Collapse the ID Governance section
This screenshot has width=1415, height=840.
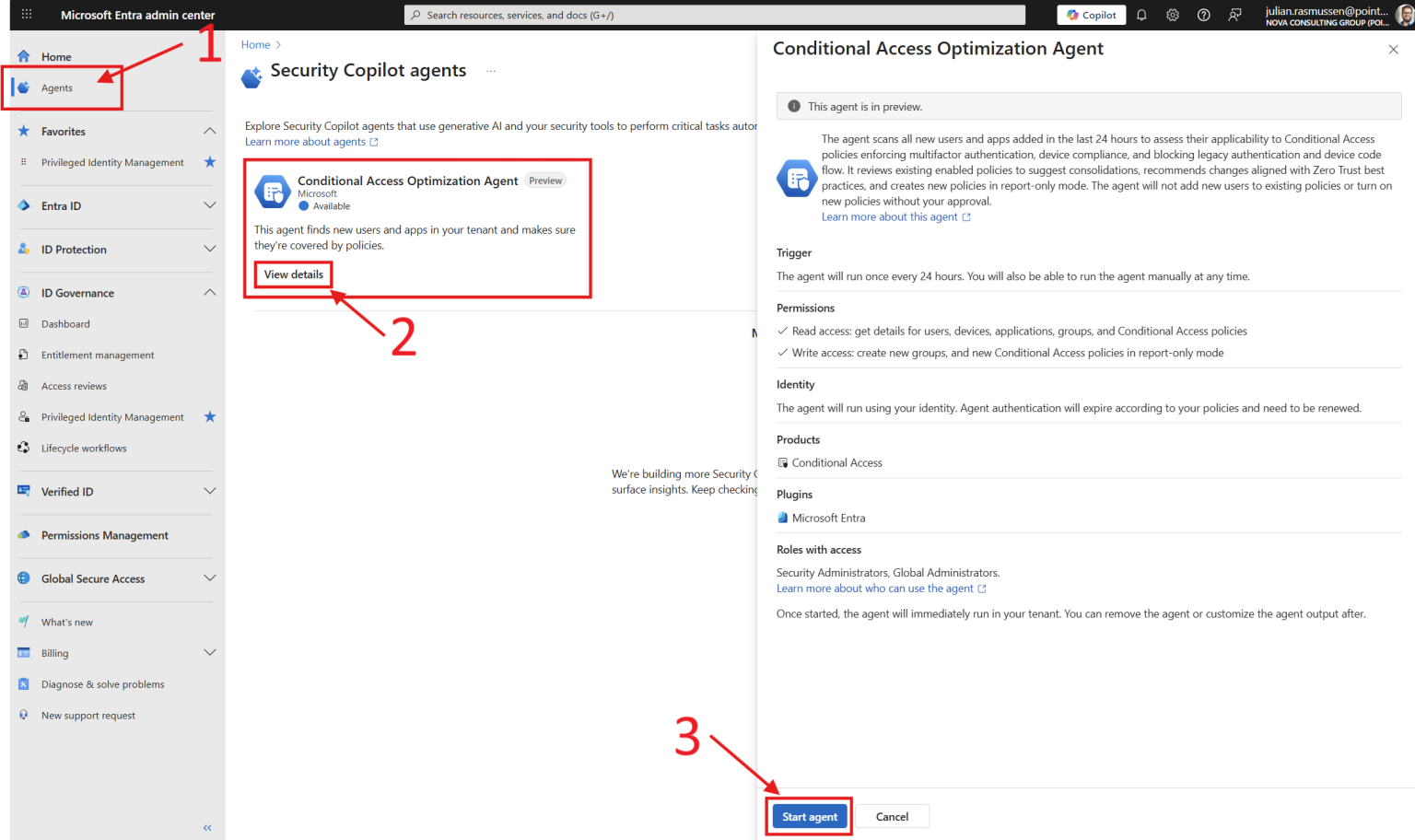(x=210, y=292)
